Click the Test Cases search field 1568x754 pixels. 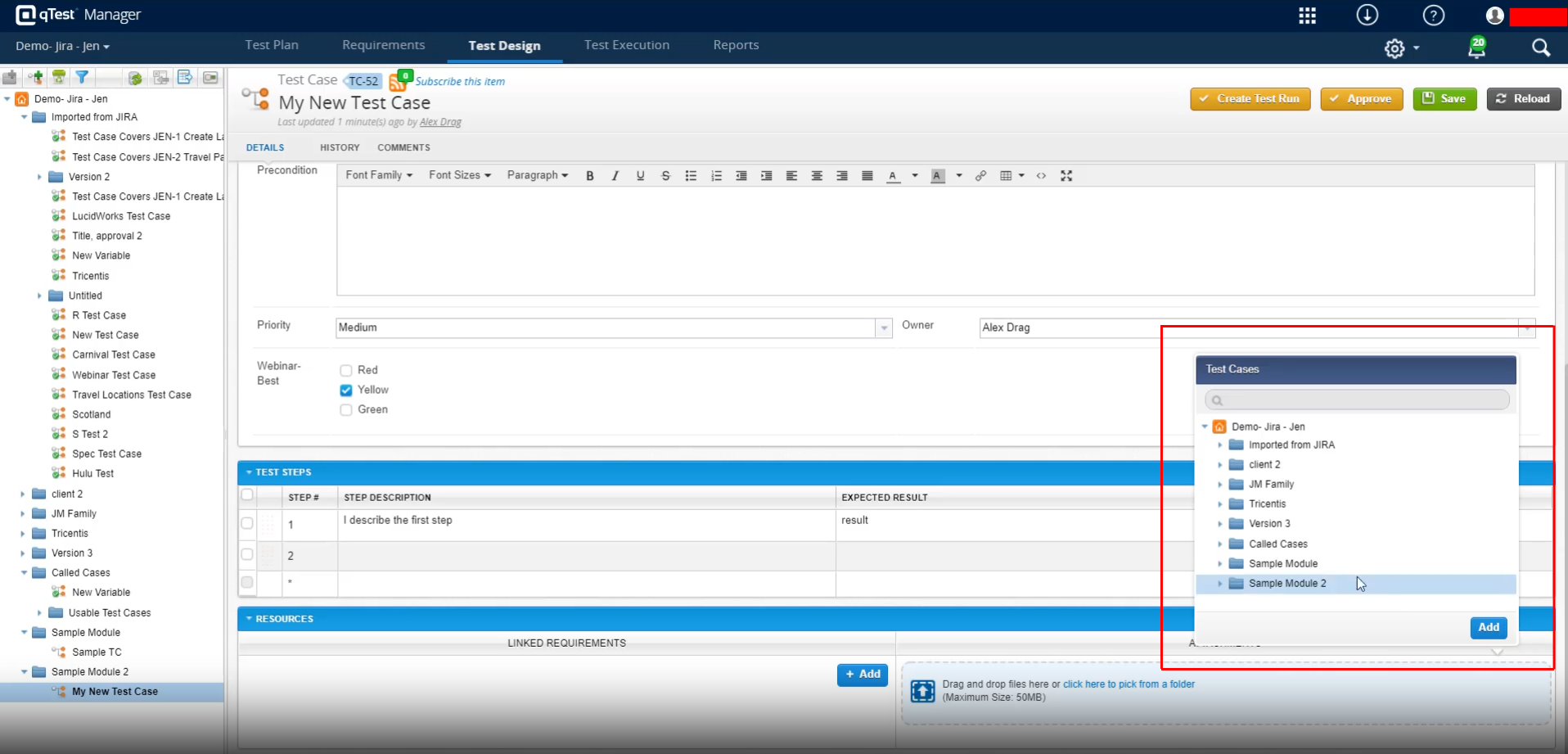point(1357,400)
